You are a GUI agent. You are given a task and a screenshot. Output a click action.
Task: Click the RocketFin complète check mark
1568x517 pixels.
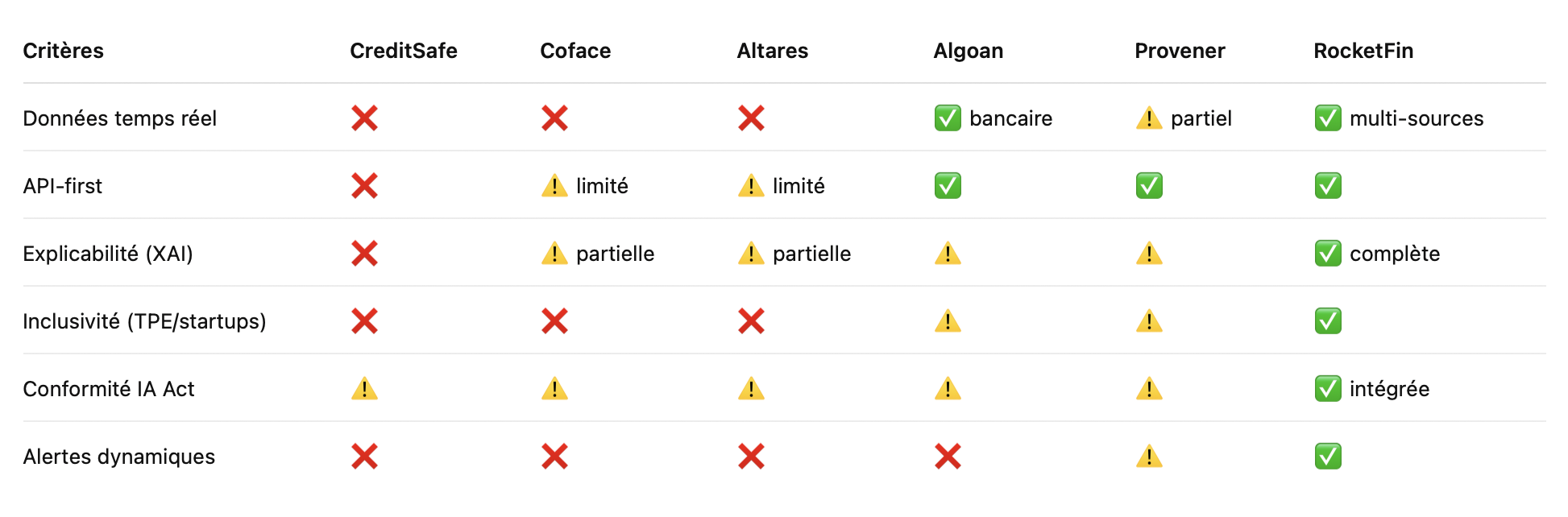(1328, 254)
